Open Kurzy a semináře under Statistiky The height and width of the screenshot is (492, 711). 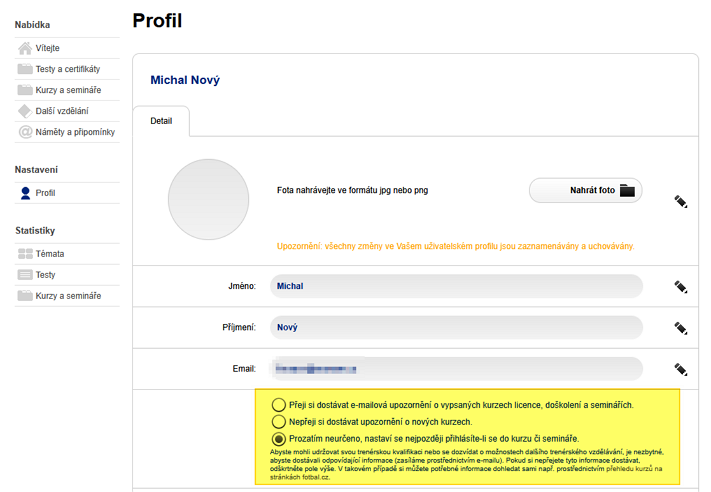tap(68, 296)
